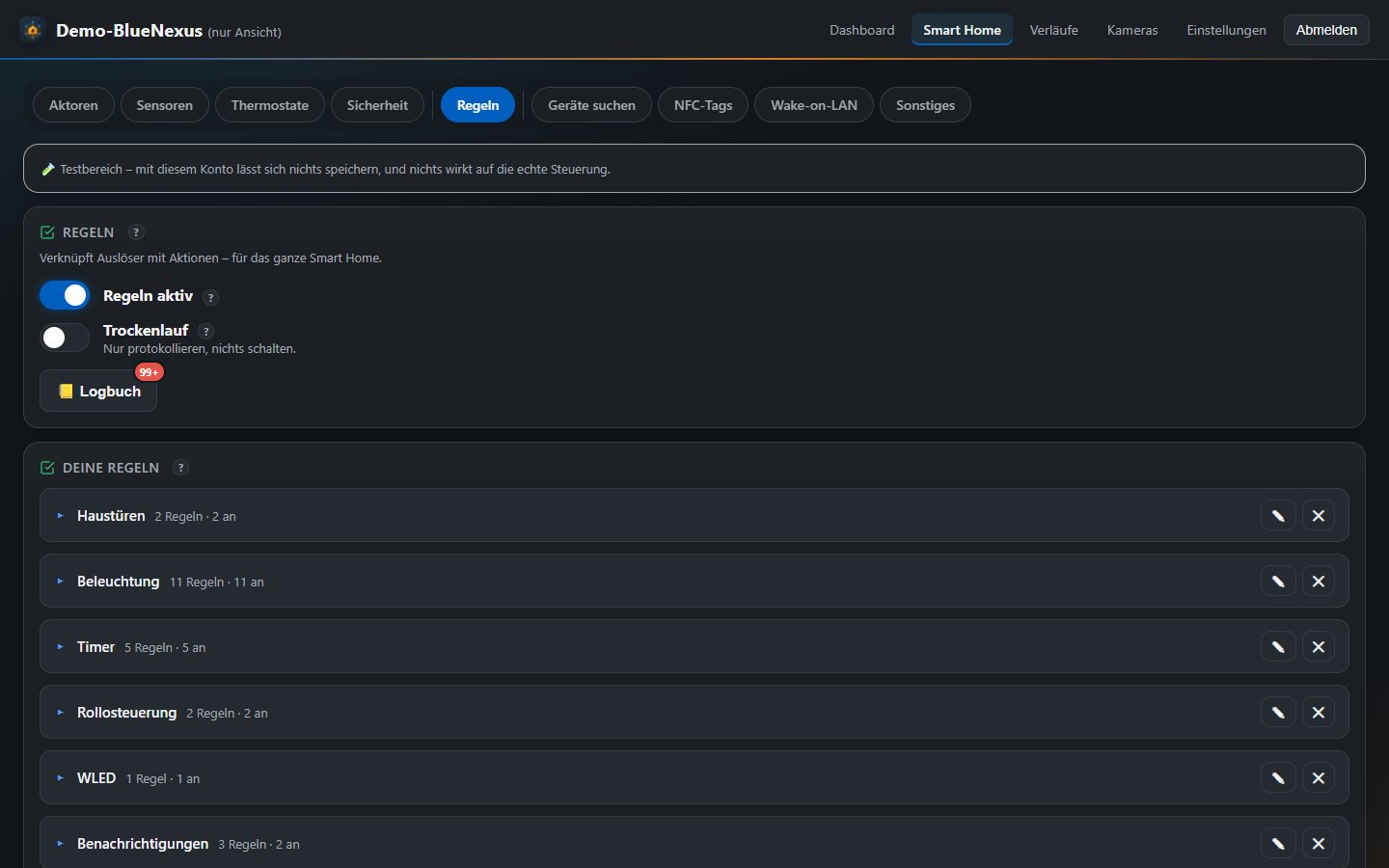Click the Smart Home navigation item

[962, 30]
